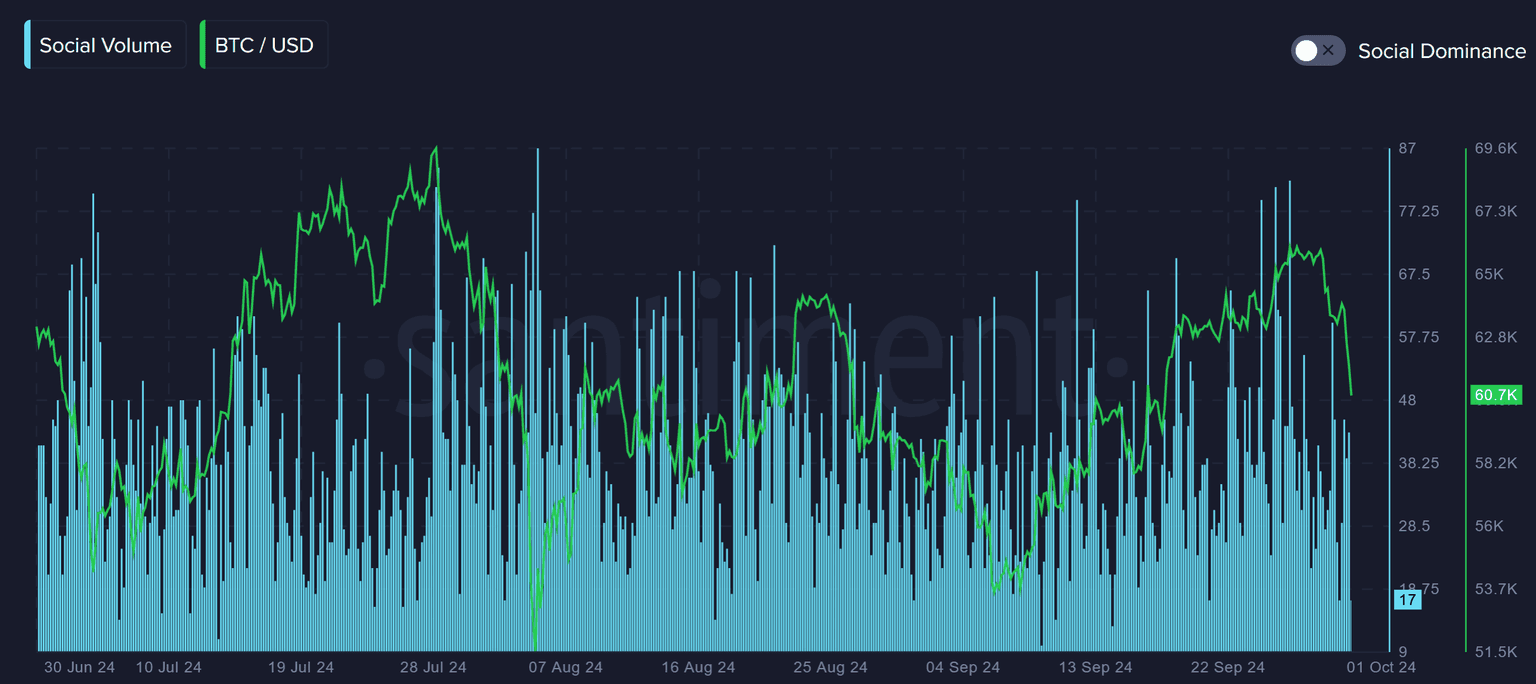The width and height of the screenshot is (1536, 684).
Task: Click the cyan swatch beside Social Volume
Action: (27, 45)
